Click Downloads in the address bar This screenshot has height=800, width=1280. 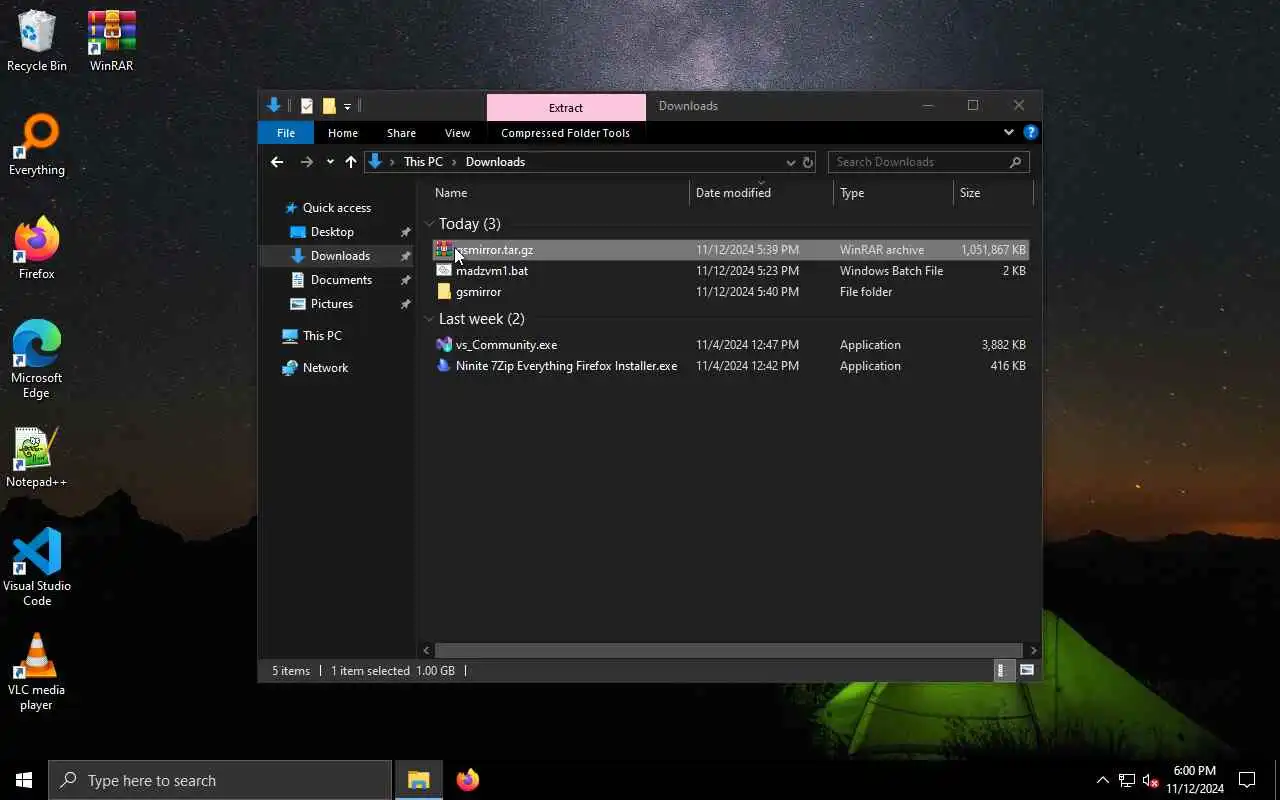point(495,162)
